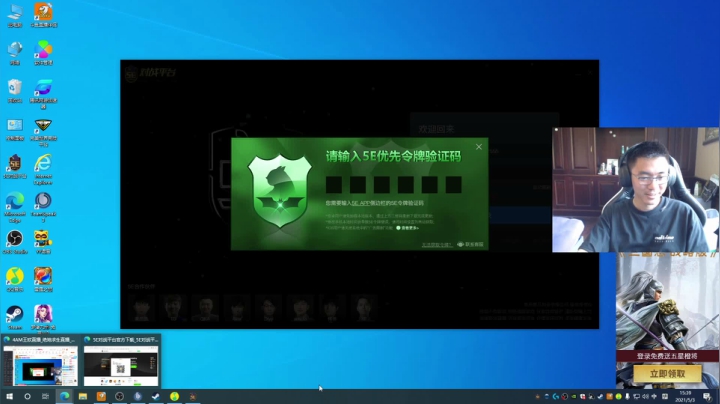
Task: Open Task View on the taskbar
Action: (45, 396)
